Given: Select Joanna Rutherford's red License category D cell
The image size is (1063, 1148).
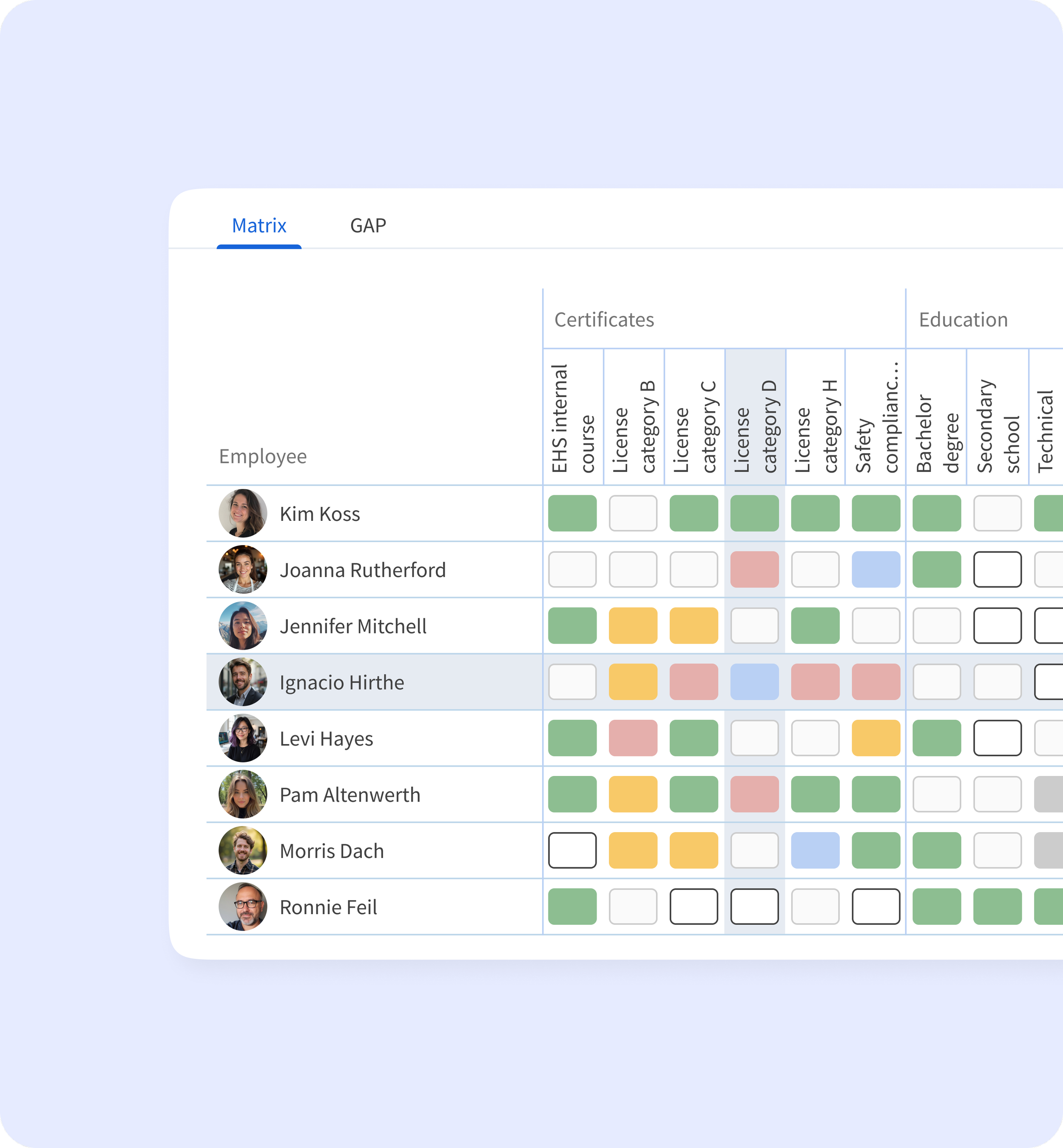Looking at the screenshot, I should [x=755, y=569].
